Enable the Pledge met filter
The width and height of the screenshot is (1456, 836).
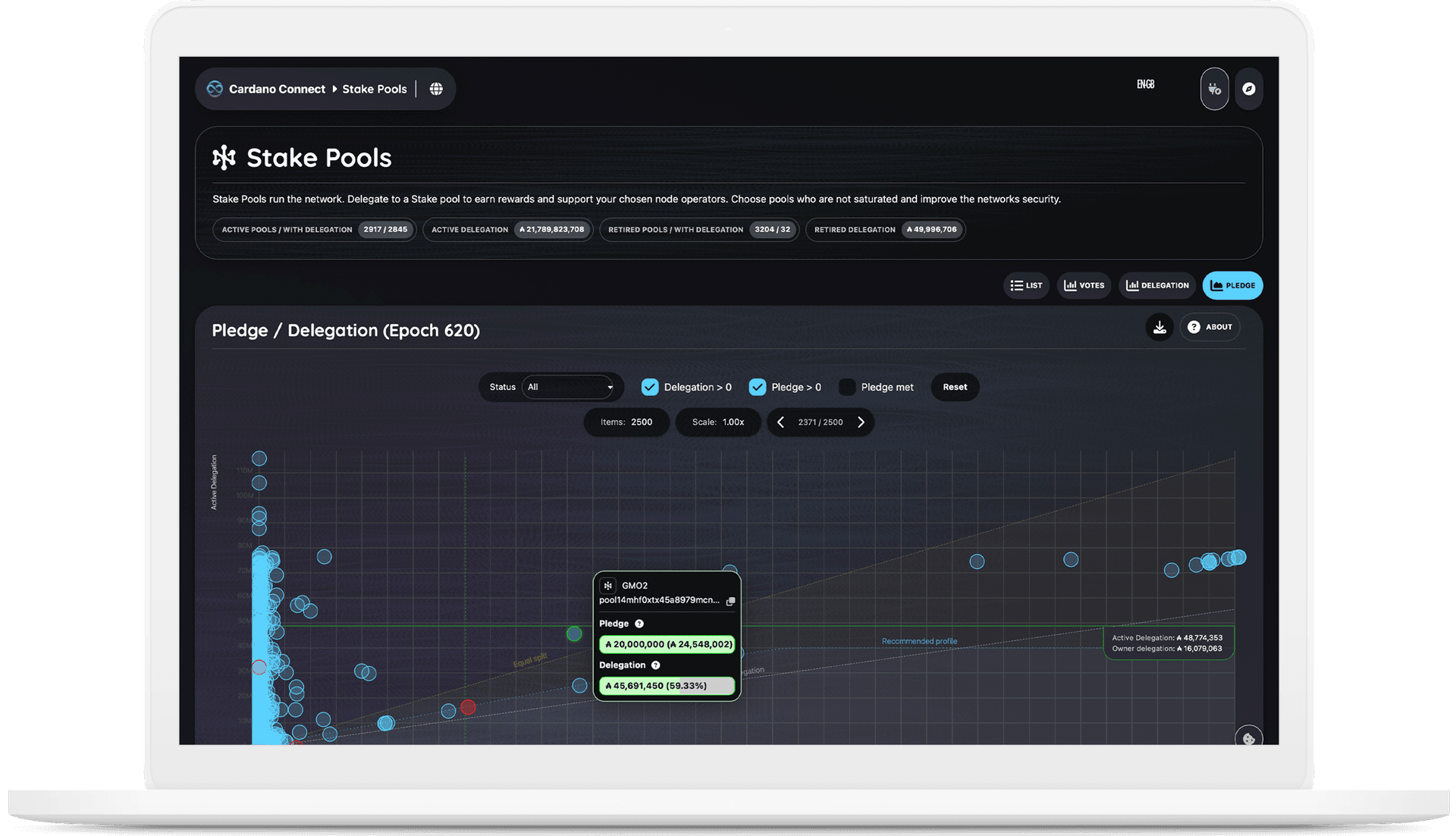tap(847, 387)
